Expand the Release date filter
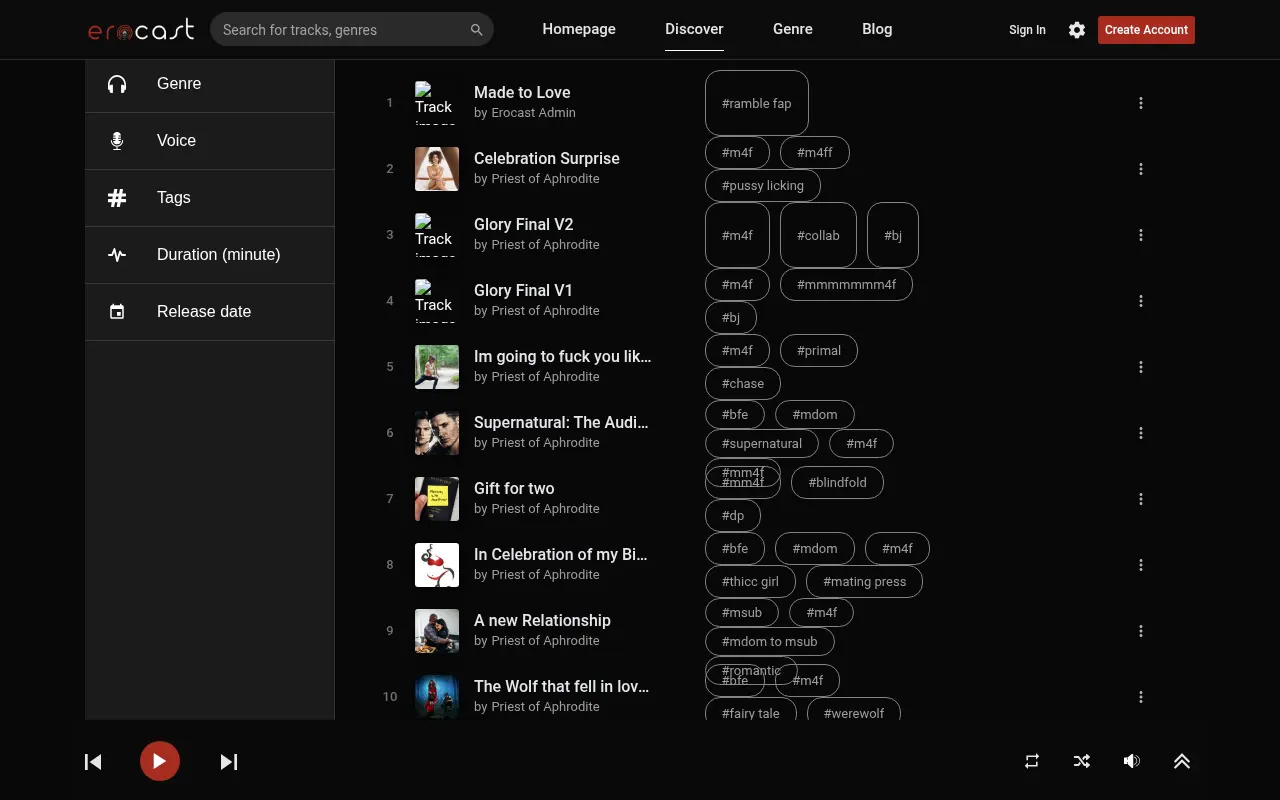Screen dimensions: 1280x800 [210, 312]
